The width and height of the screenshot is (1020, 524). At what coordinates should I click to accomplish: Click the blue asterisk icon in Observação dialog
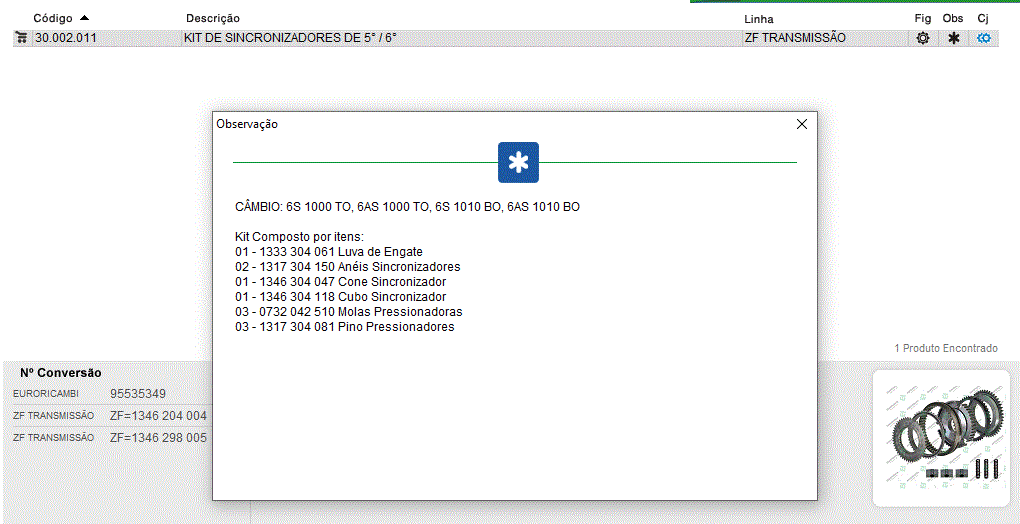click(518, 163)
